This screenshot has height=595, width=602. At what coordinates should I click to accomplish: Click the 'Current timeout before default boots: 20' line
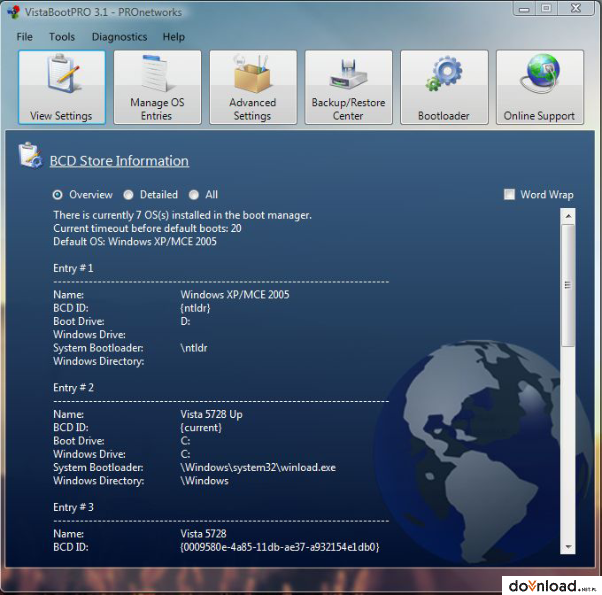click(147, 228)
